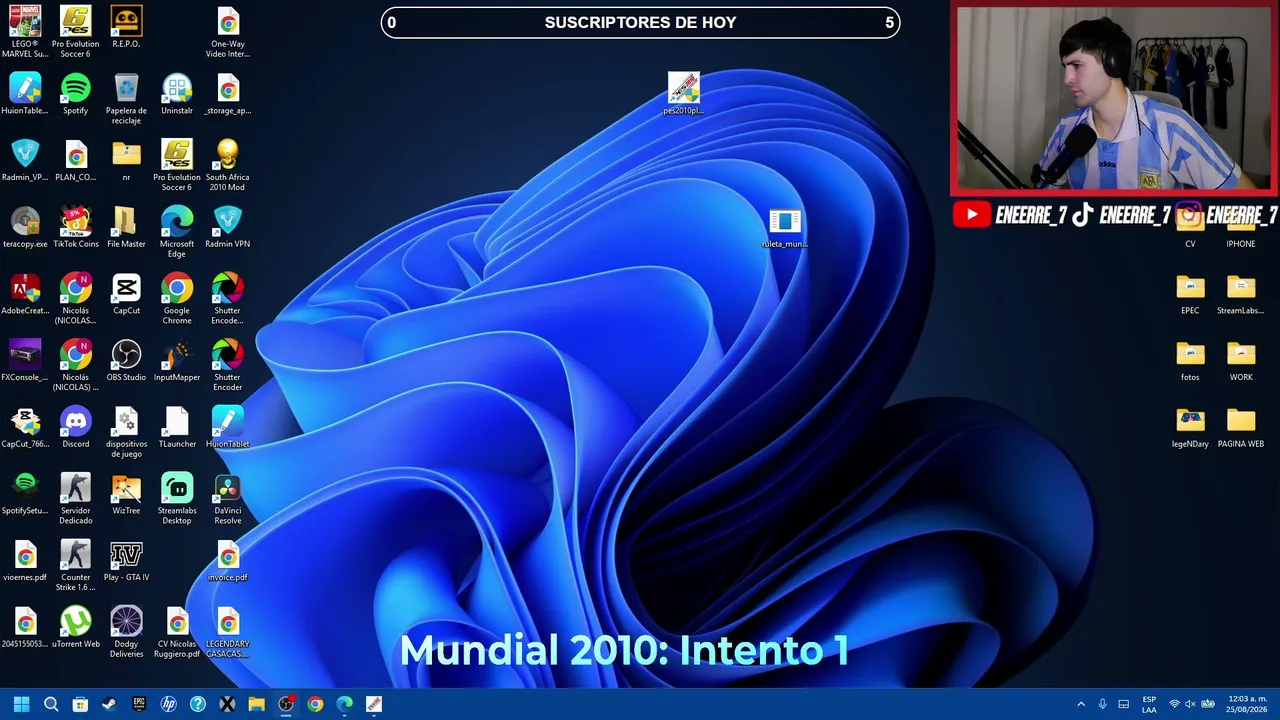Open the Windows Start menu
Image resolution: width=1280 pixels, height=720 pixels.
(21, 704)
